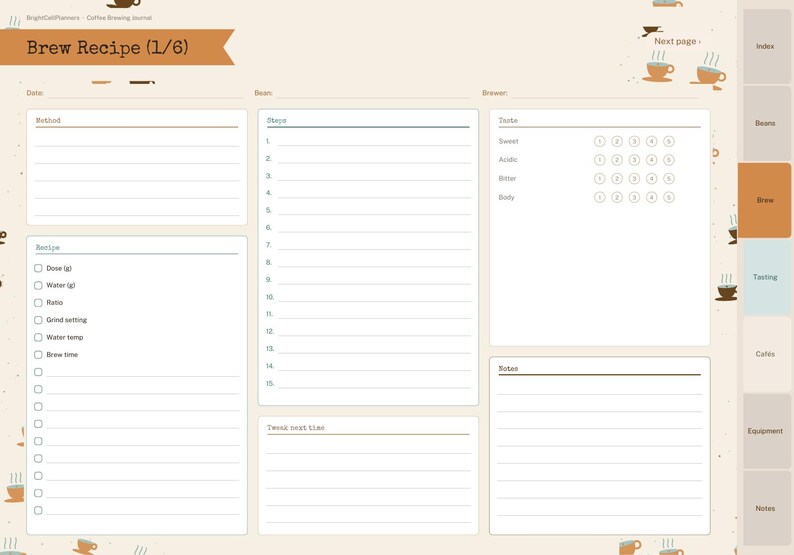Viewport: 794px width, 555px height.
Task: Tick the Grind setting checkbox
Action: tap(38, 320)
